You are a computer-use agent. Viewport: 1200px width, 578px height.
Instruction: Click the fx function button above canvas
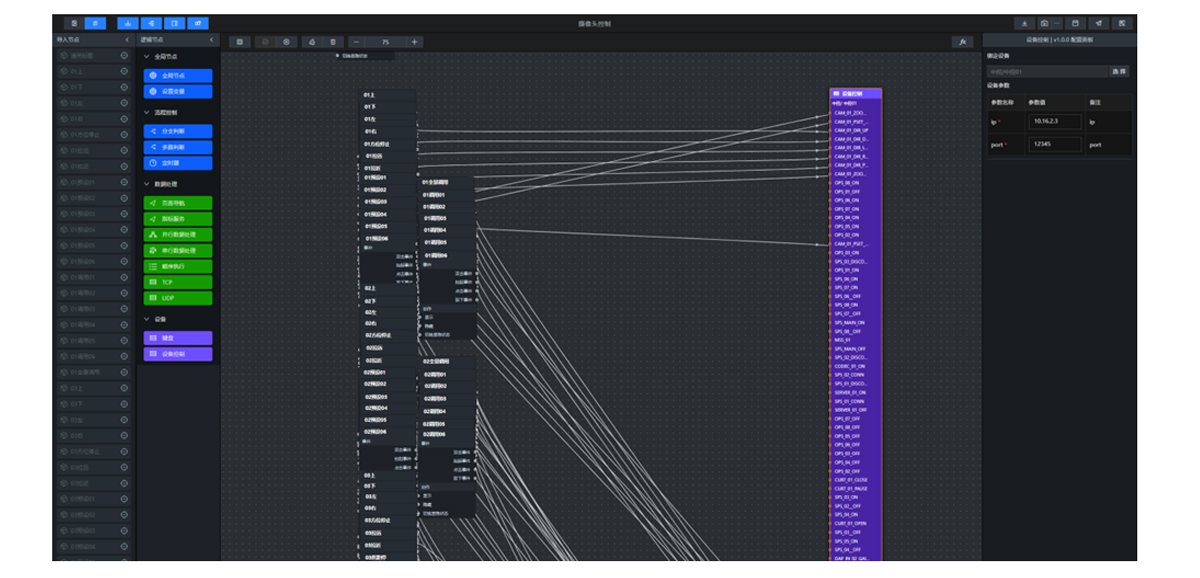tap(962, 42)
